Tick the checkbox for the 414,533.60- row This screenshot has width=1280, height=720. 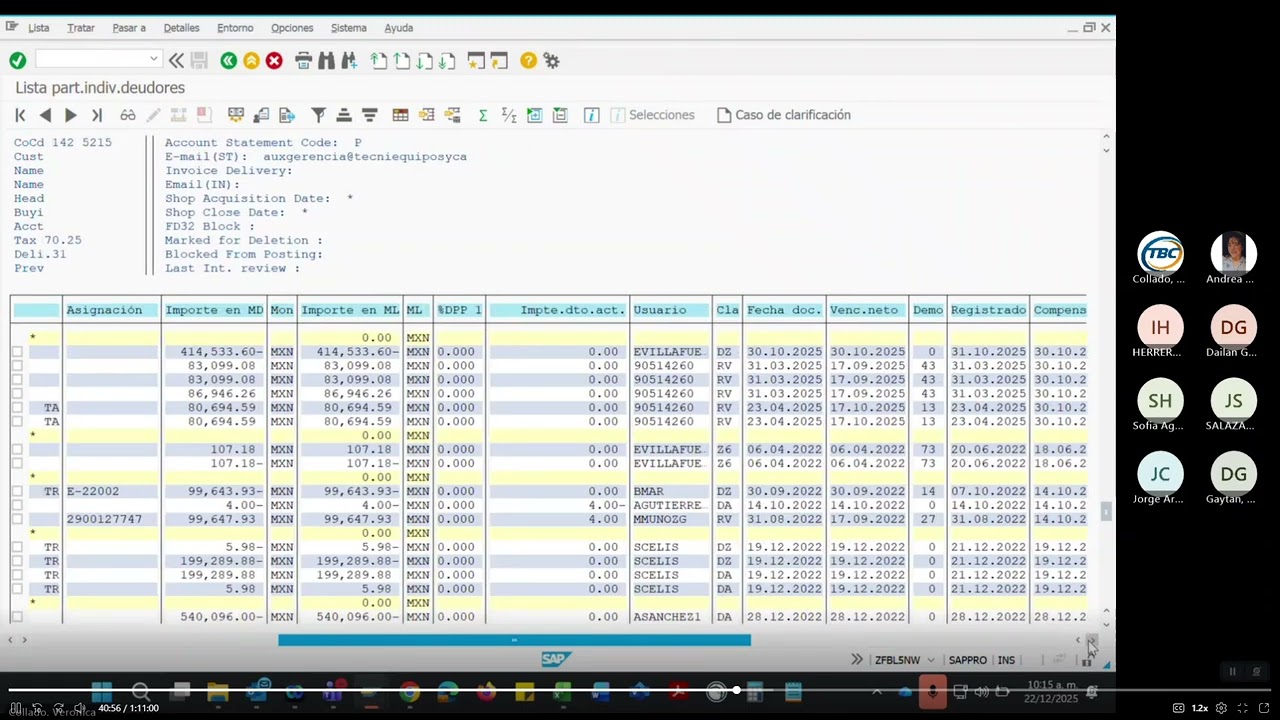17,352
